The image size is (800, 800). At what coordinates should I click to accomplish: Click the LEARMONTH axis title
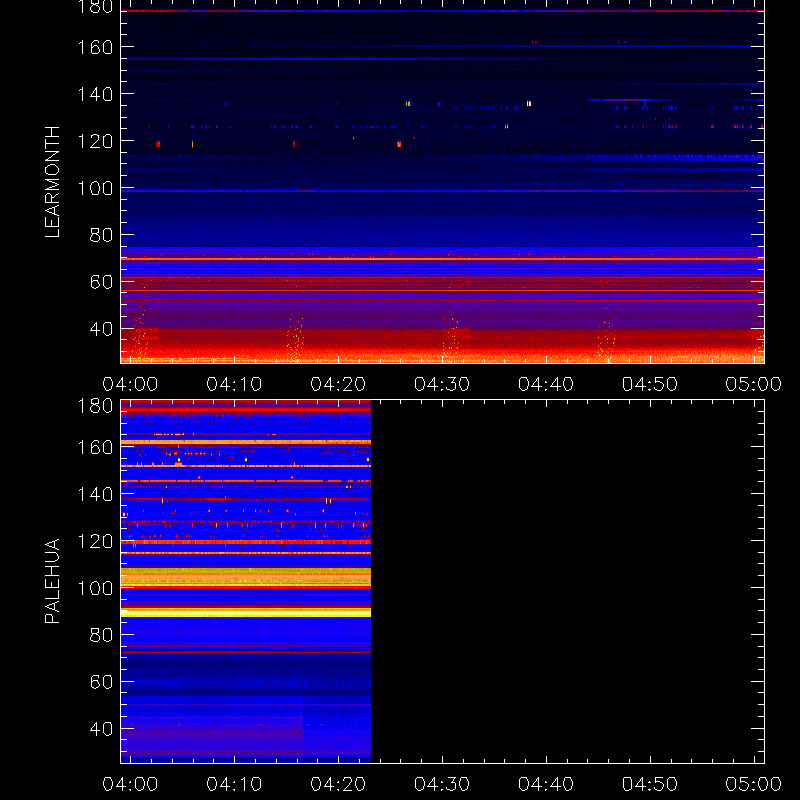point(53,182)
